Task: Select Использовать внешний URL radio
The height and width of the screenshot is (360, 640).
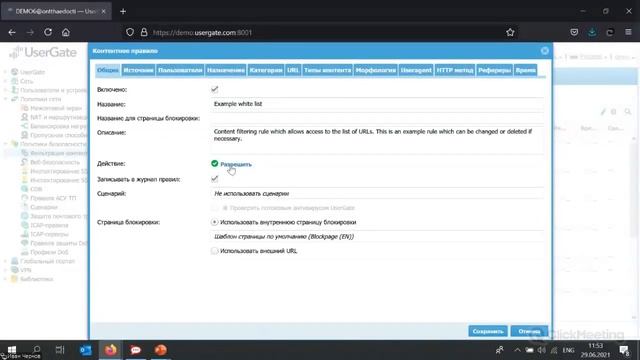Action: click(x=214, y=251)
